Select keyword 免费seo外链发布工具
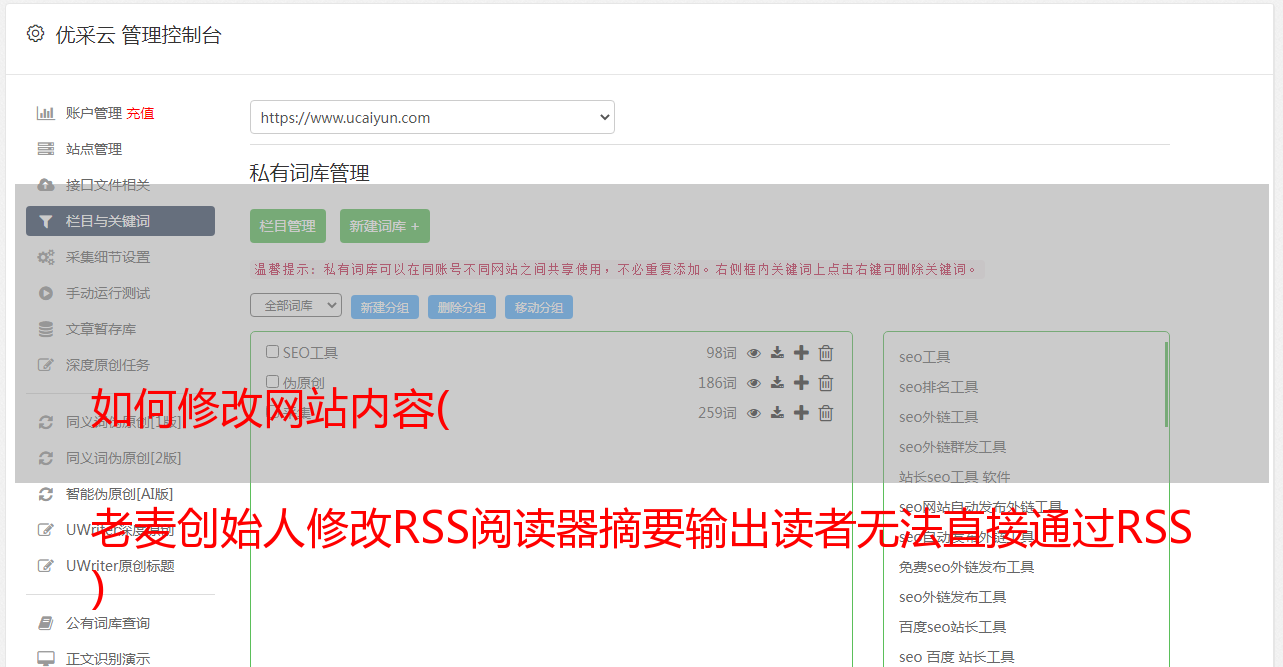 (966, 567)
